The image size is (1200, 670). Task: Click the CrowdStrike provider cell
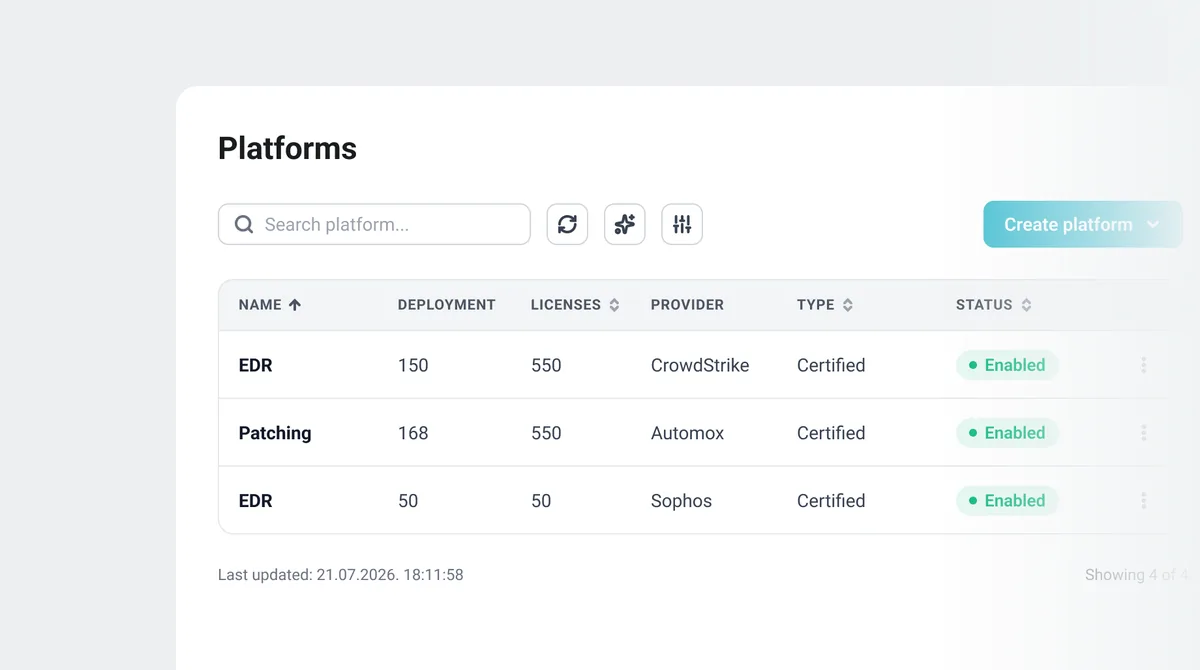[x=700, y=365]
